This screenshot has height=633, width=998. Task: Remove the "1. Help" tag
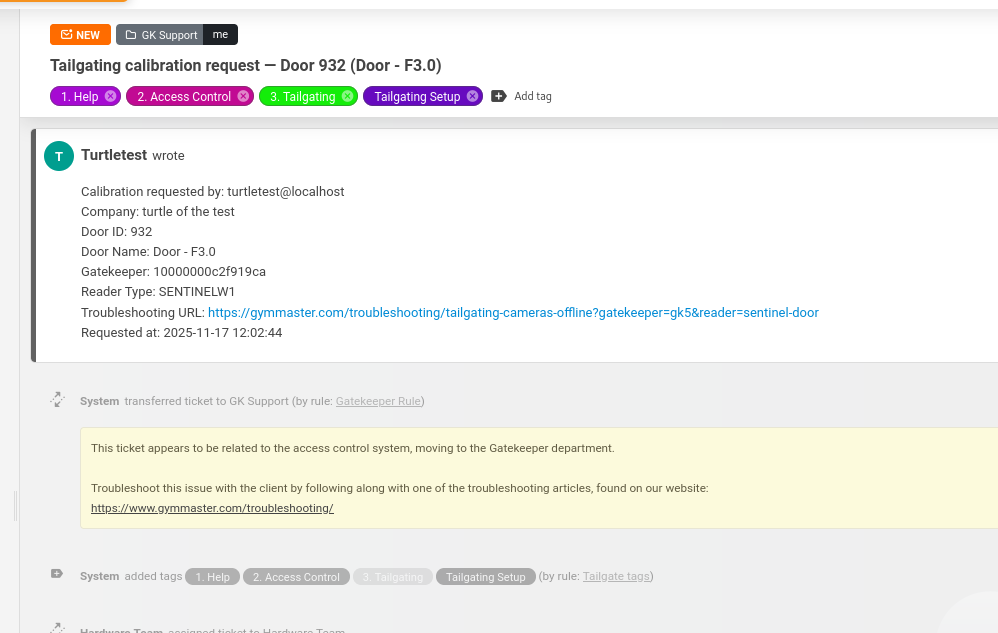coord(111,97)
